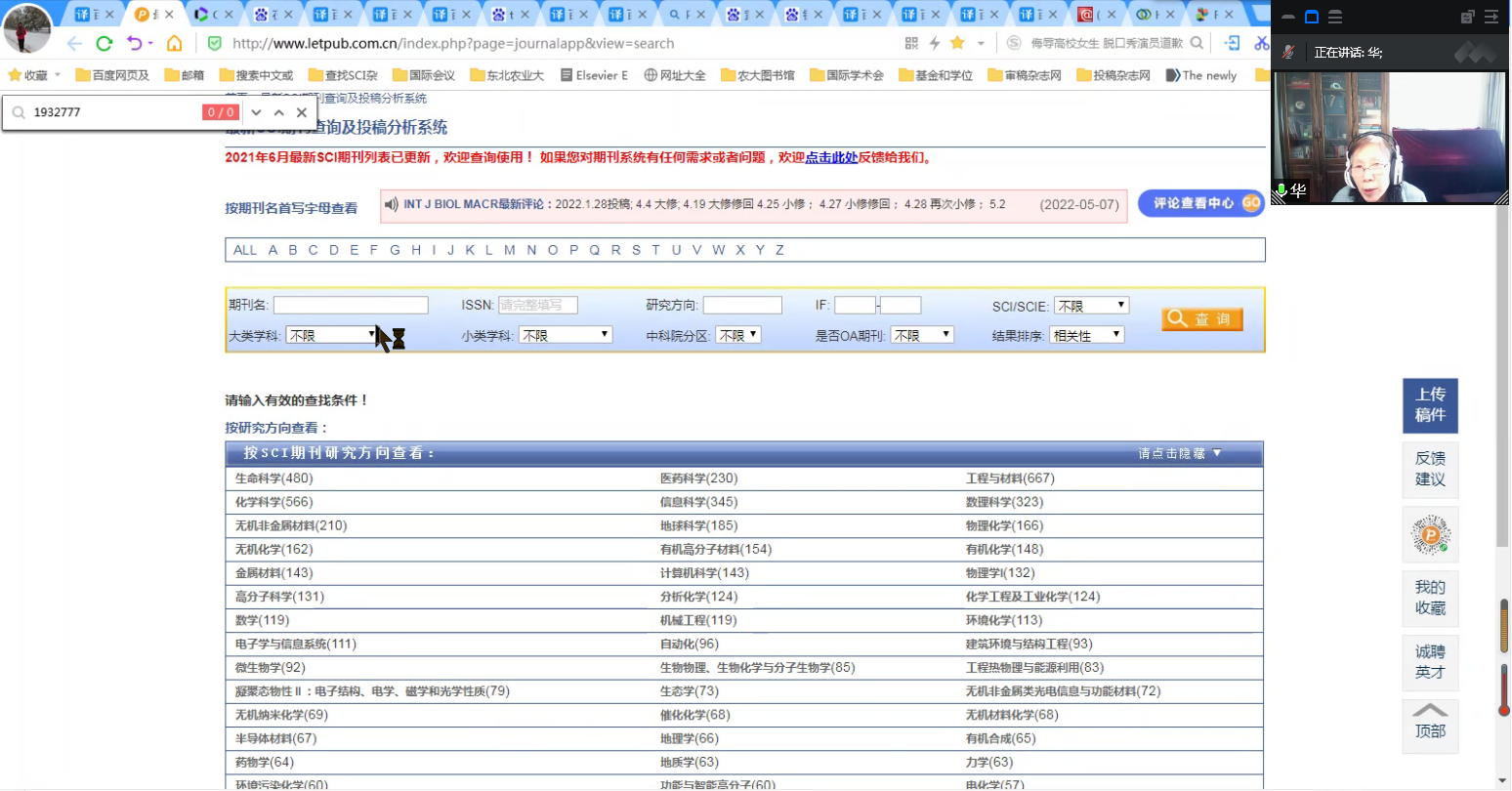Viewport: 1512px width, 791px height.
Task: Click the swap-window icon in the meeting panel
Action: (x=1467, y=17)
